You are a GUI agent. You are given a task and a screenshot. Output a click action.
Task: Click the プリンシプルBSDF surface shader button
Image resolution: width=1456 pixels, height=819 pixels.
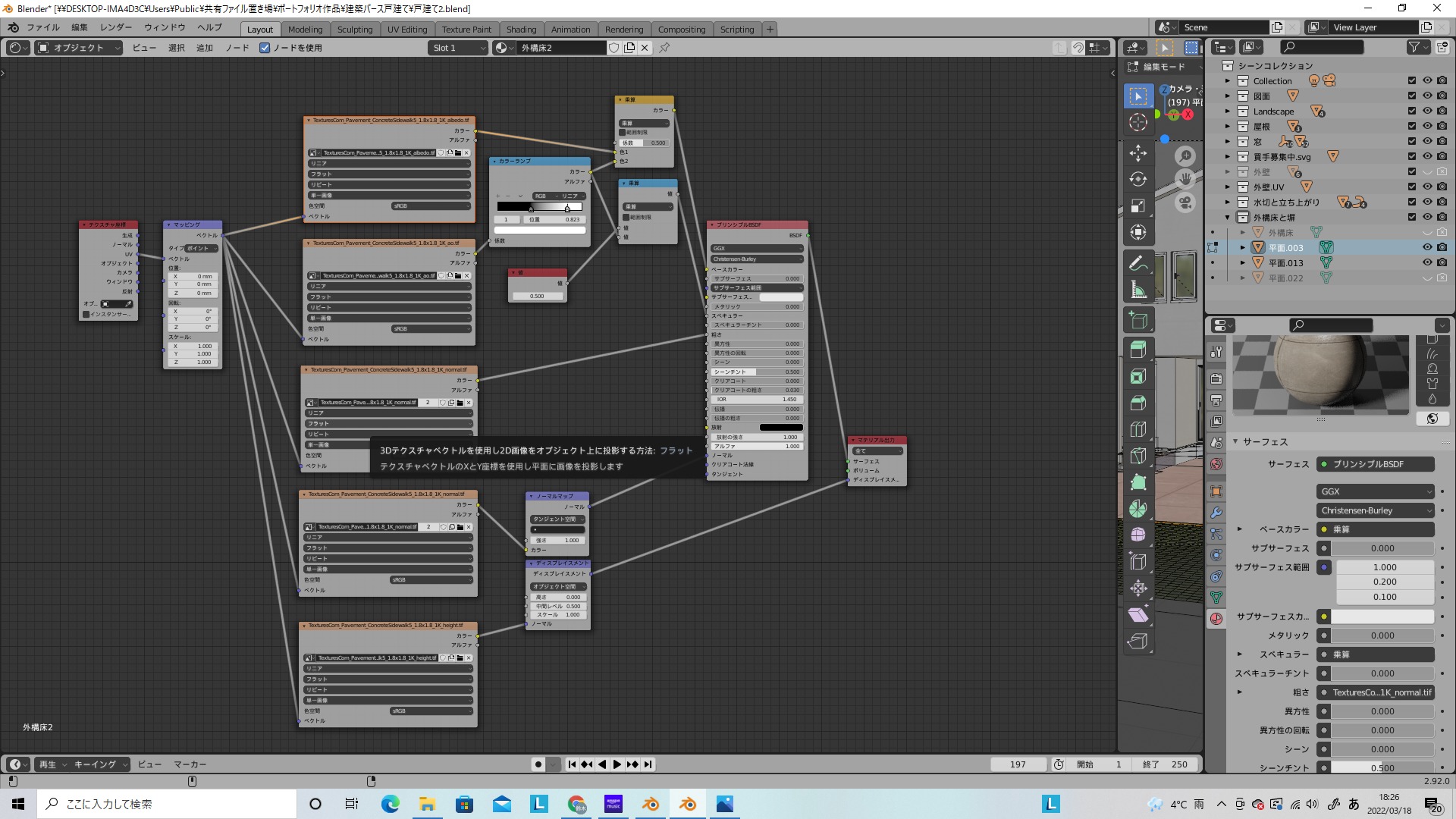click(1376, 464)
